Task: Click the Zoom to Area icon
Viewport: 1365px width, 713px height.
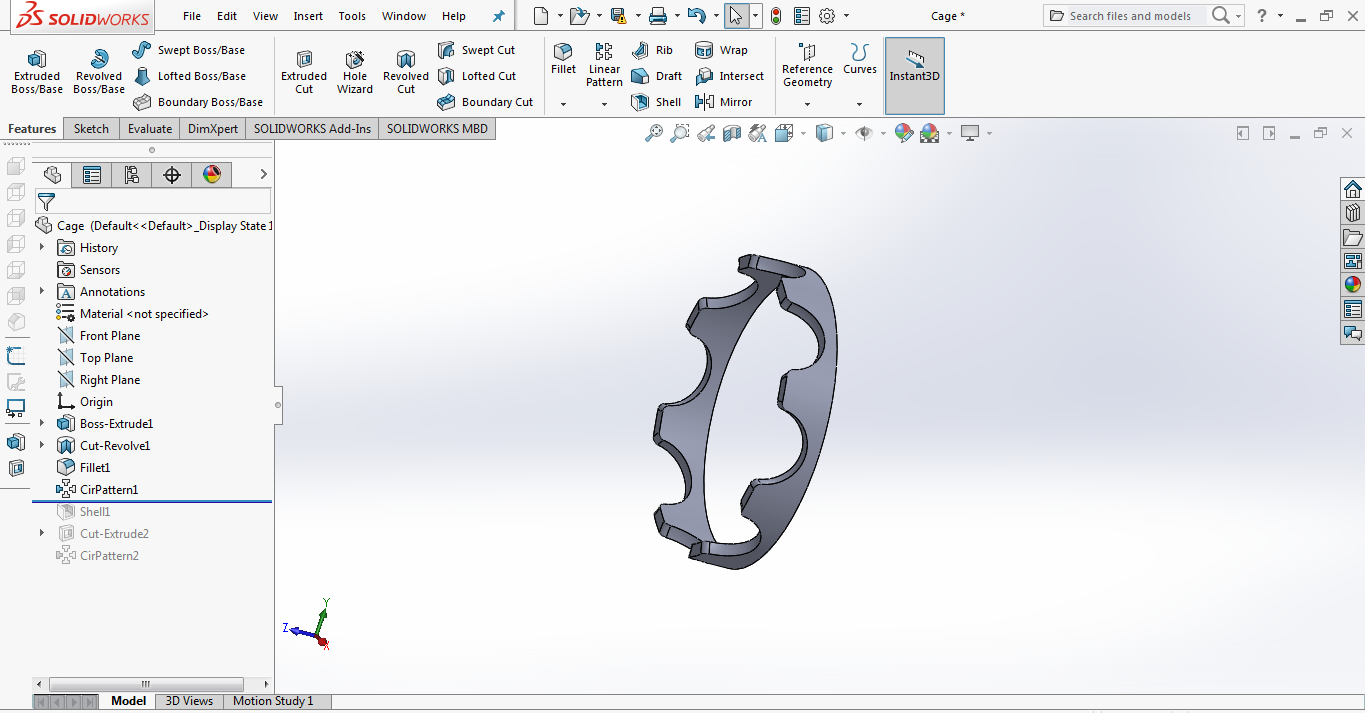Action: click(x=680, y=133)
